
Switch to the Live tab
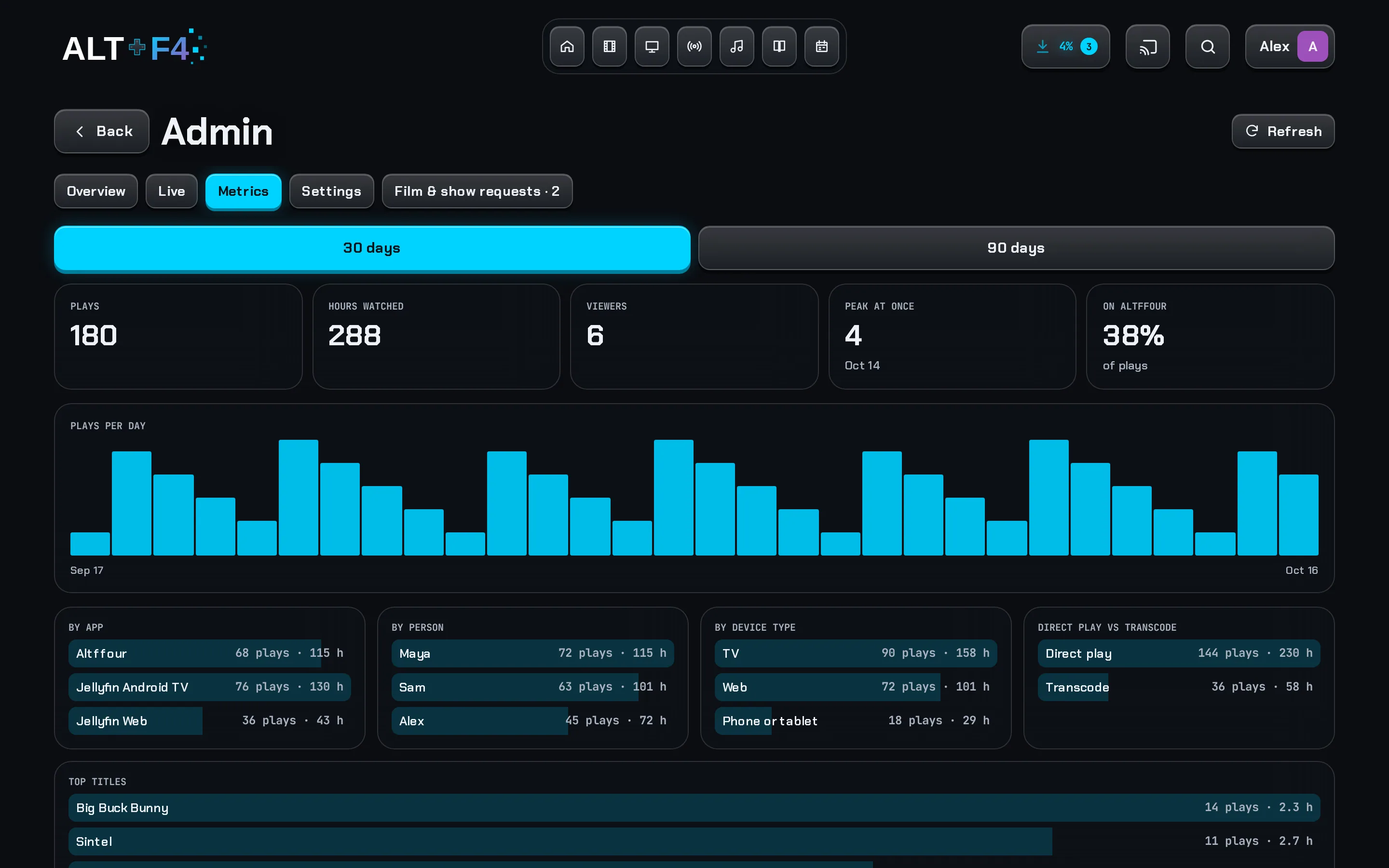[x=172, y=191]
